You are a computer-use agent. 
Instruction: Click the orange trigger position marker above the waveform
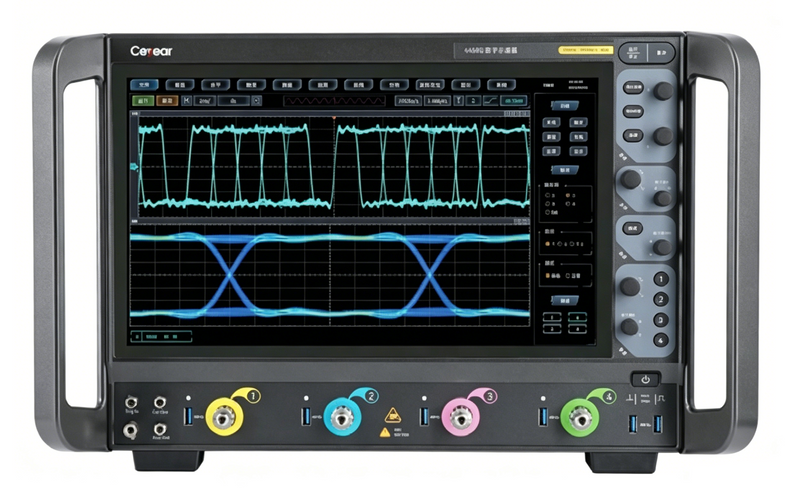pos(334,118)
